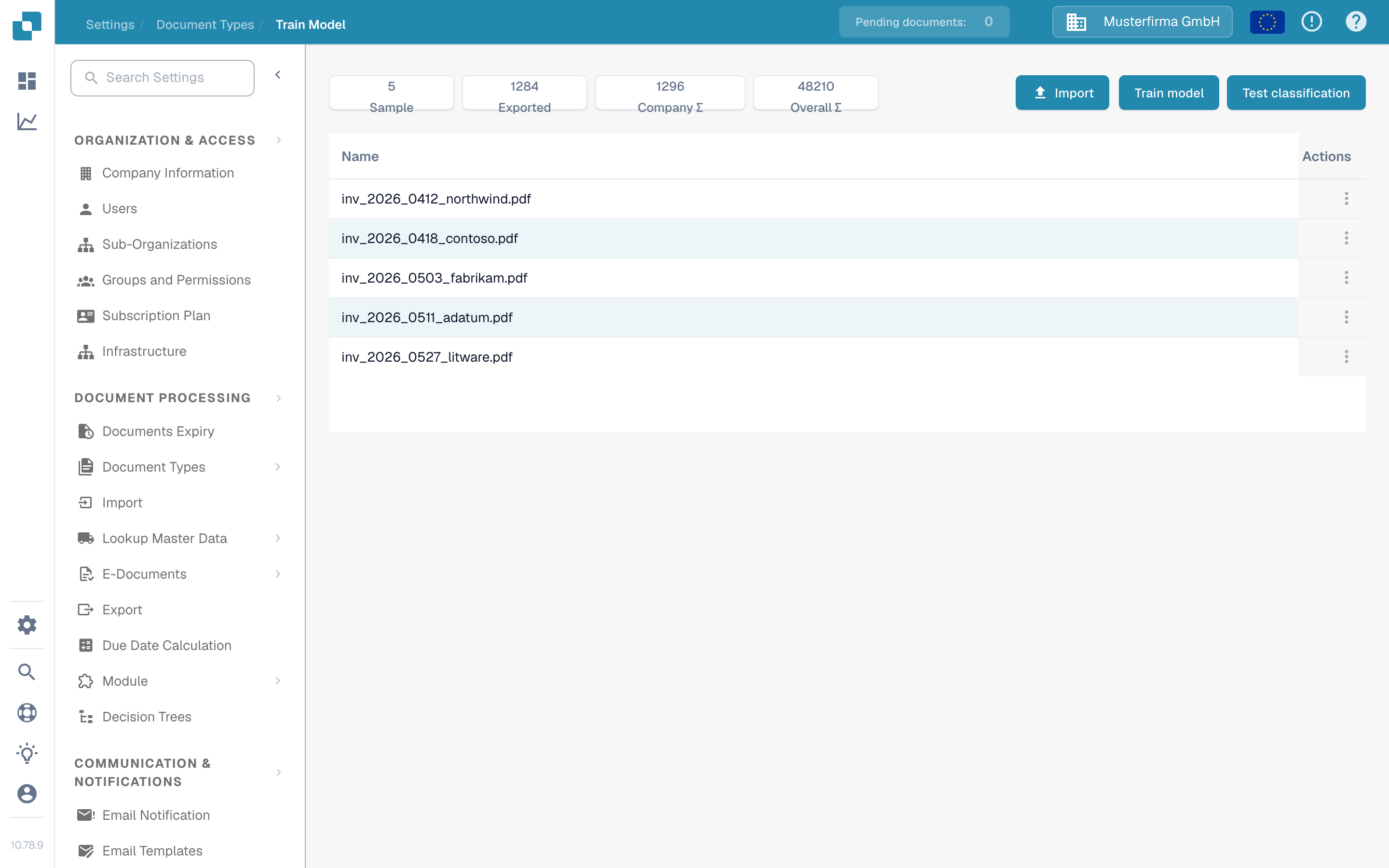This screenshot has width=1389, height=868.
Task: Collapse the settings sidebar with the arrow
Action: [x=278, y=75]
